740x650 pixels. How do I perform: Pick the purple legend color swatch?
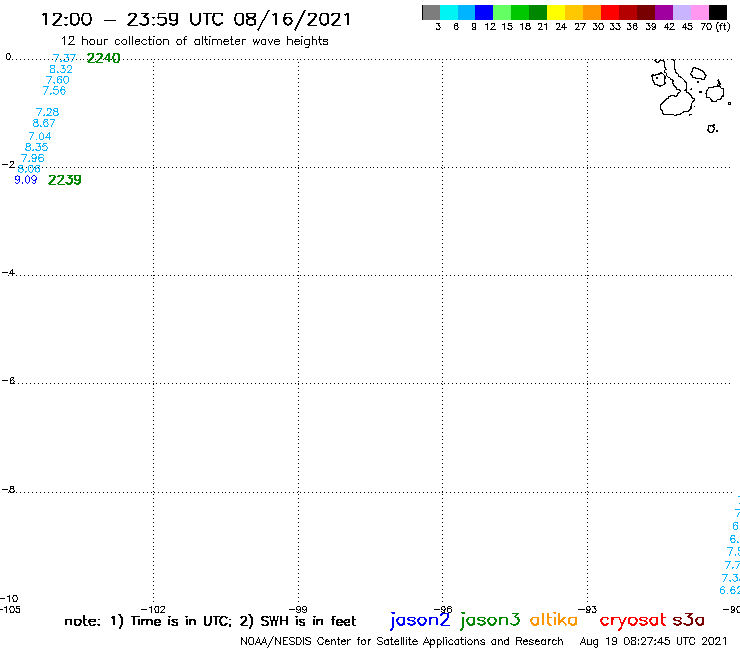[664, 12]
